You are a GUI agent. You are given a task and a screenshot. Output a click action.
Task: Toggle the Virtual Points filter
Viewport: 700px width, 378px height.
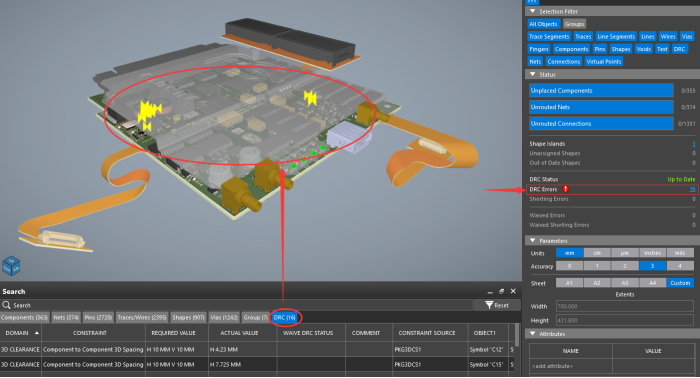pyautogui.click(x=604, y=62)
